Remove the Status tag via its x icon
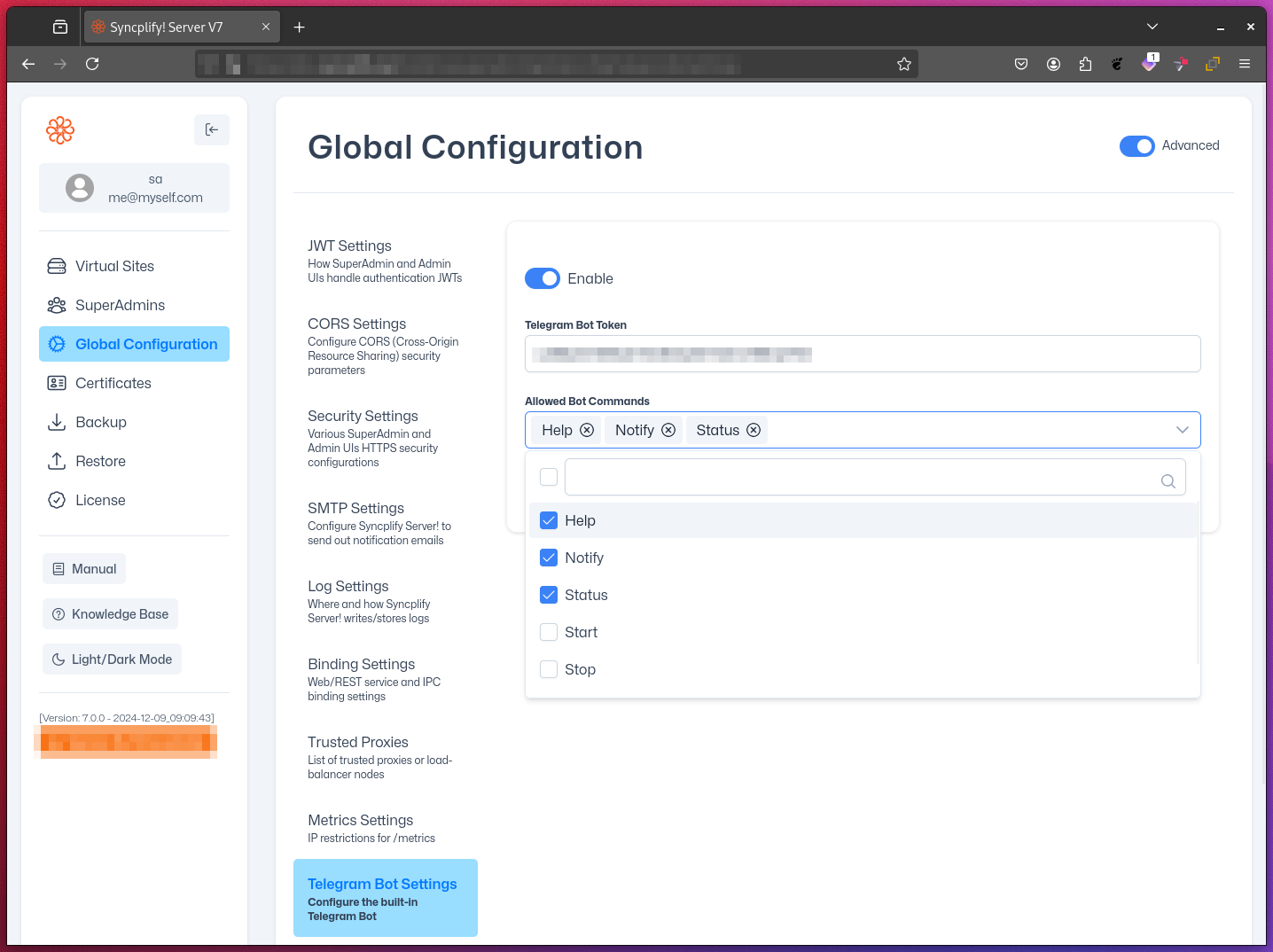This screenshot has width=1273, height=952. tap(754, 430)
